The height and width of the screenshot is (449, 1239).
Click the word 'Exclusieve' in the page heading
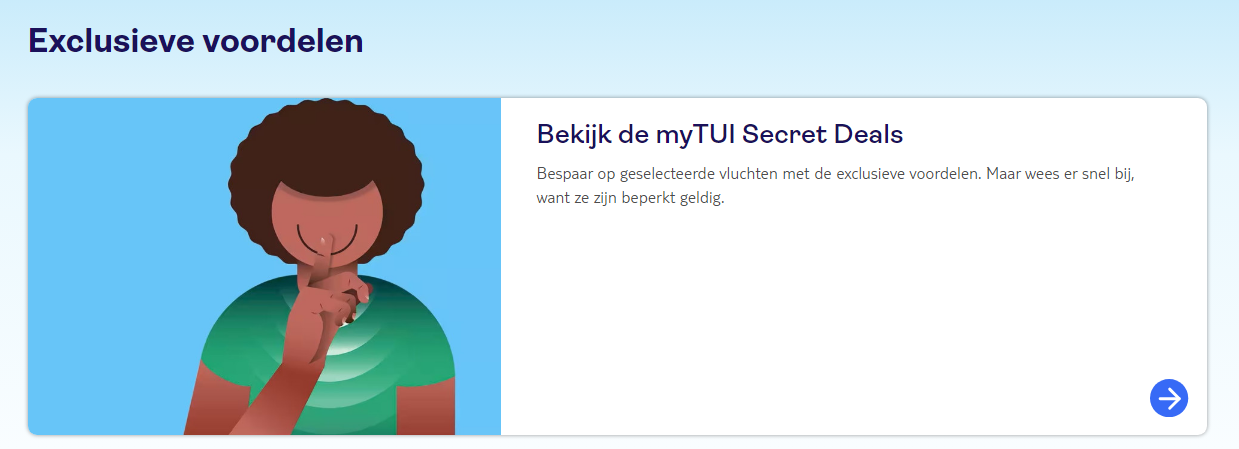(111, 41)
